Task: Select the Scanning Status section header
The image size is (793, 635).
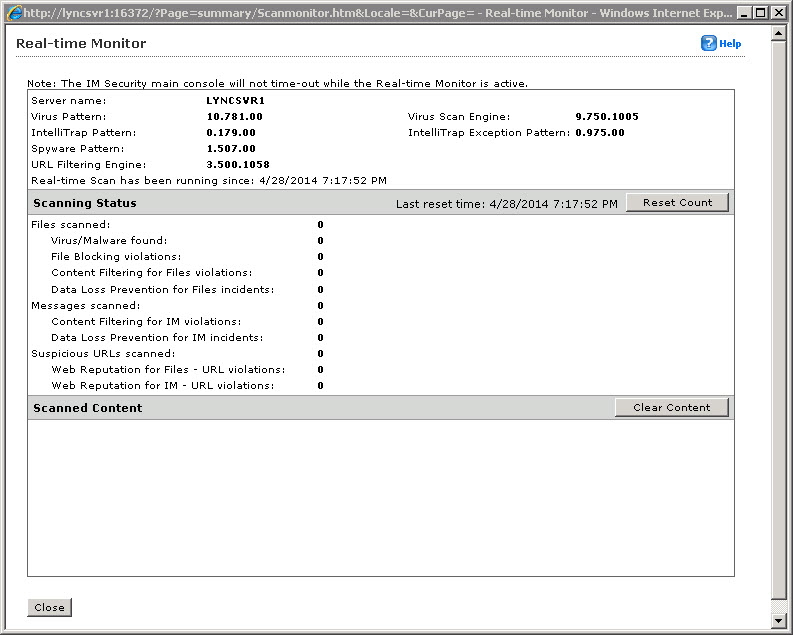Action: 85,203
